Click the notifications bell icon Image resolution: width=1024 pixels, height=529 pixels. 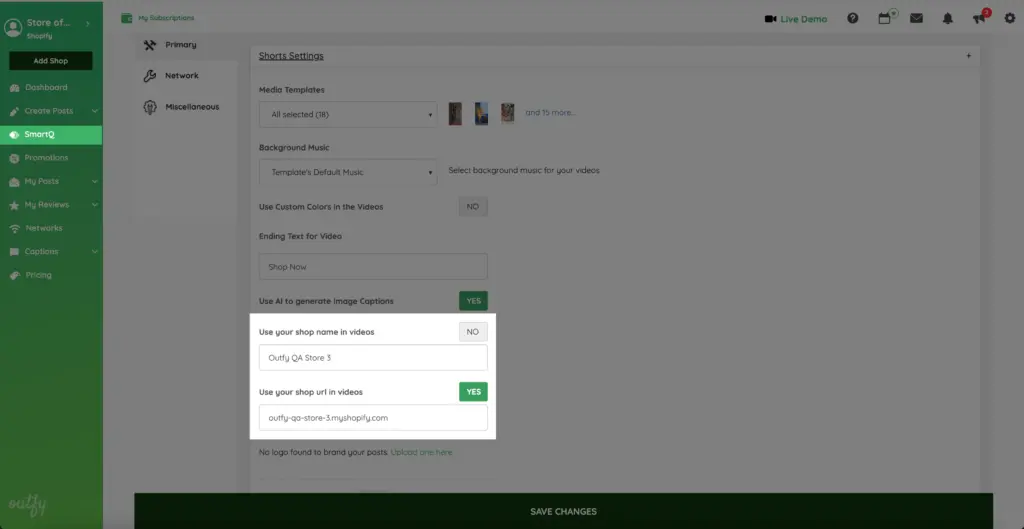coord(948,18)
